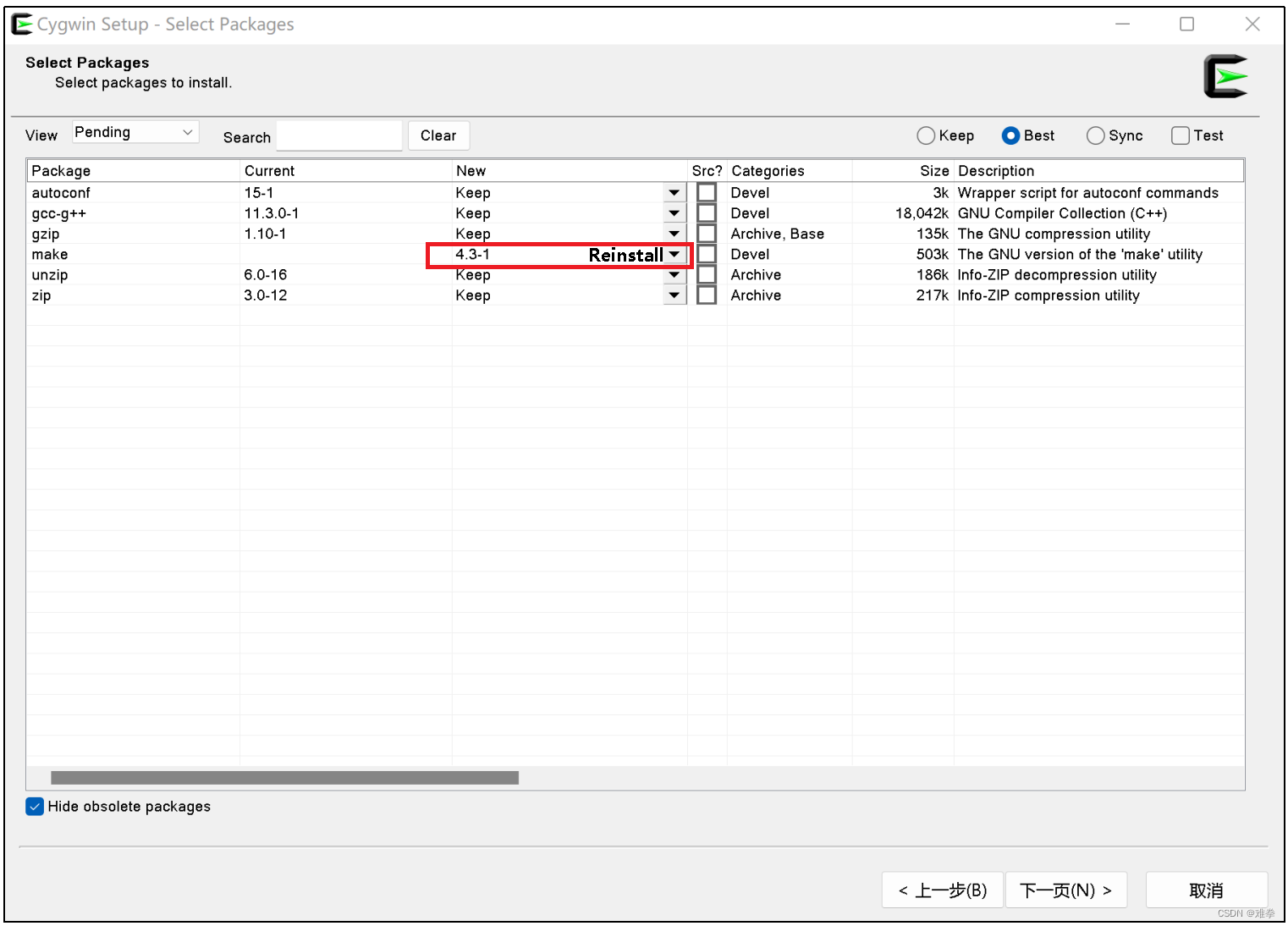This screenshot has height=926, width=1288.
Task: Open the gzip New version dropdown
Action: pyautogui.click(x=674, y=234)
